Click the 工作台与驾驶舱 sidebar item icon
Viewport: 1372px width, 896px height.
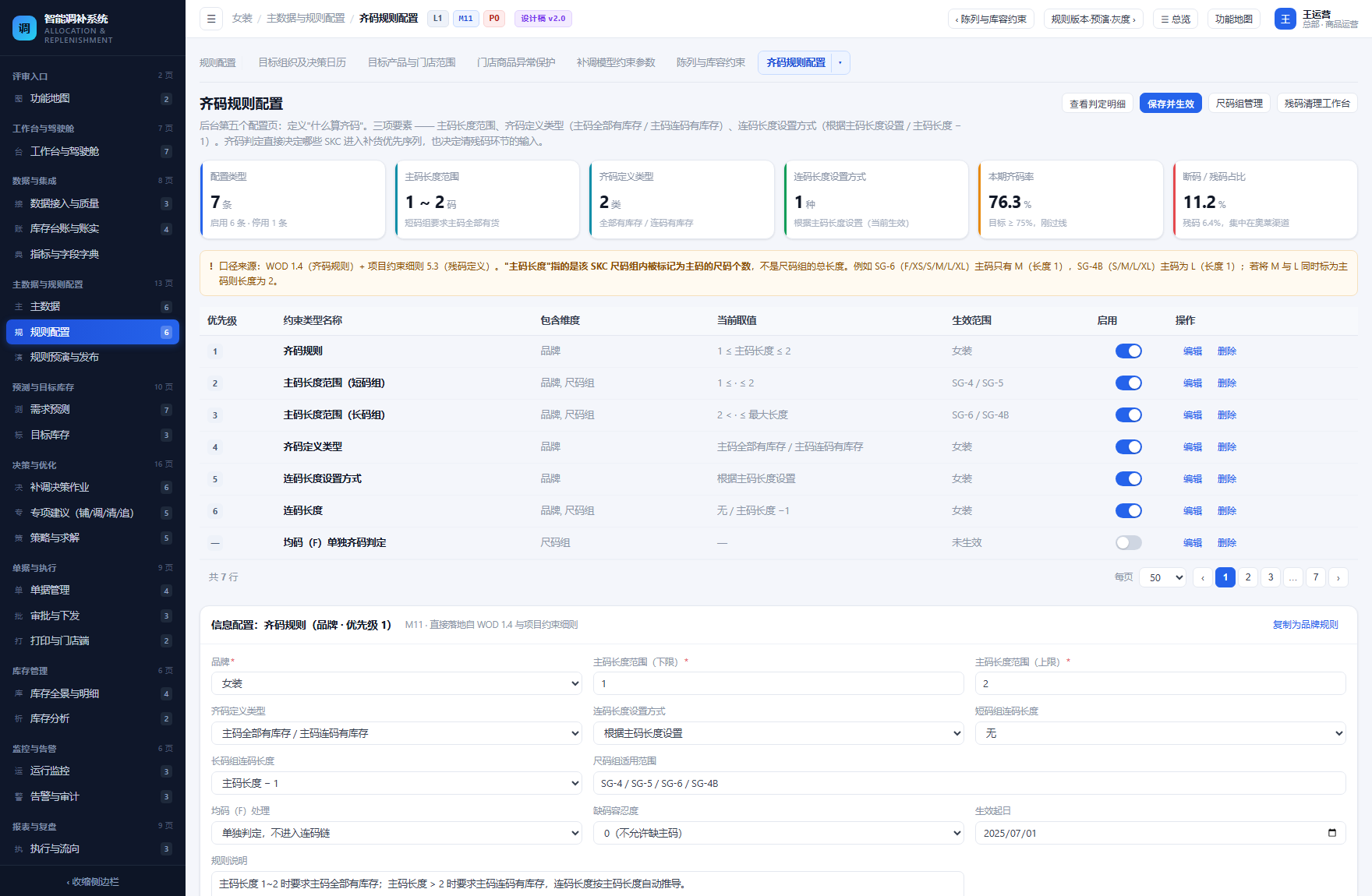[x=19, y=152]
